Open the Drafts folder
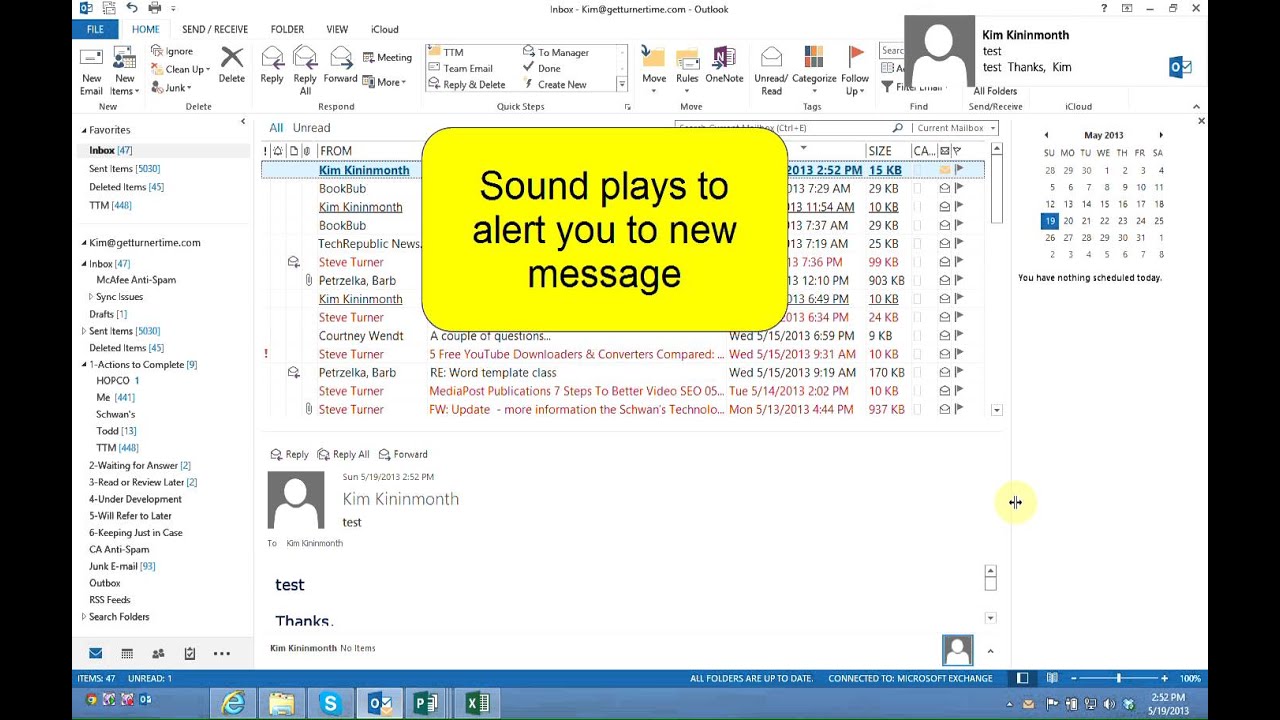Image resolution: width=1280 pixels, height=720 pixels. click(108, 314)
